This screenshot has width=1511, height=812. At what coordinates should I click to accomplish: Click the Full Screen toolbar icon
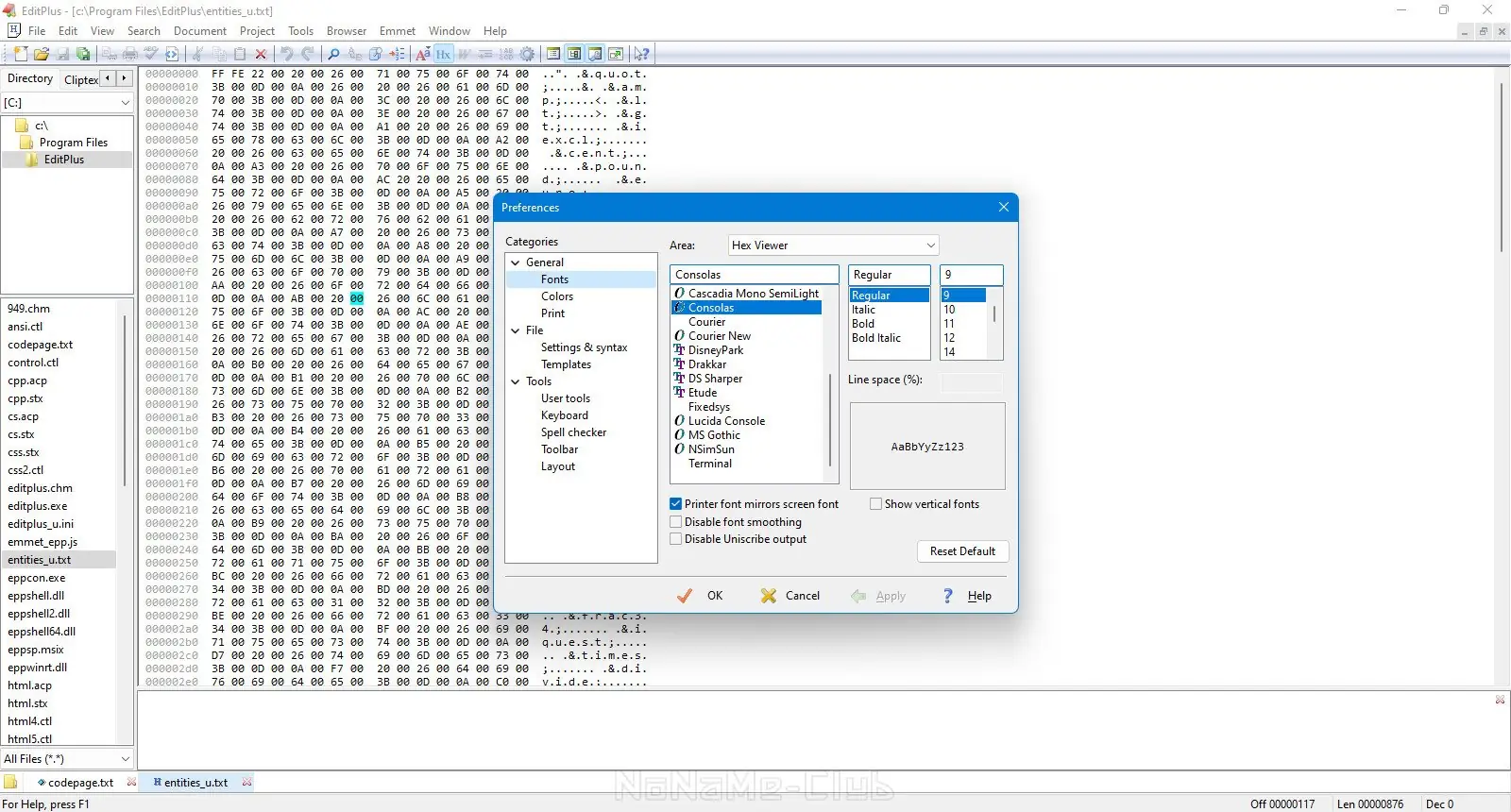point(616,54)
